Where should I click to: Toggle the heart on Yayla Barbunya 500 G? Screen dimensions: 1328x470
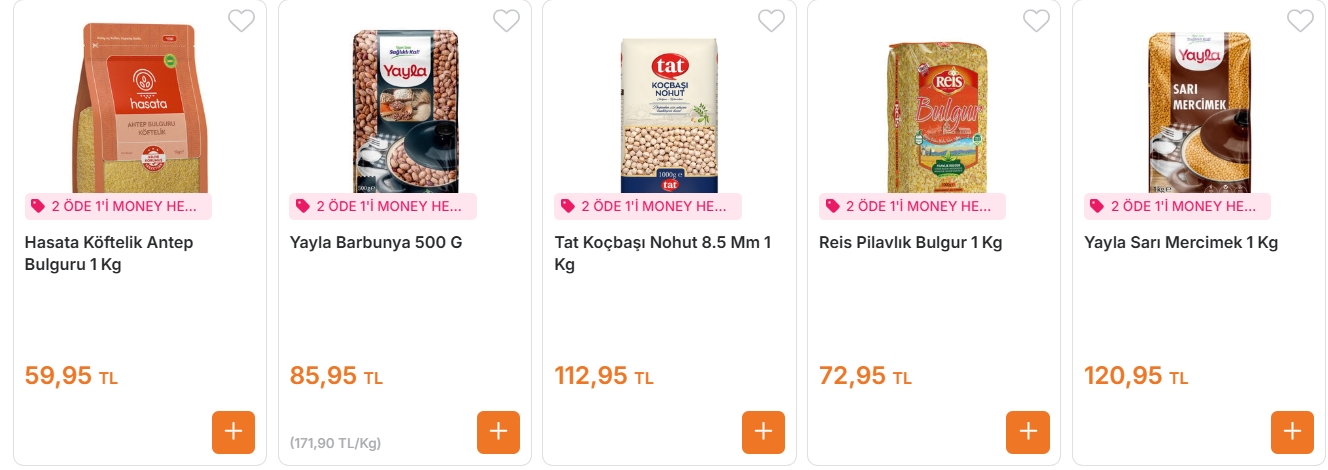point(507,20)
